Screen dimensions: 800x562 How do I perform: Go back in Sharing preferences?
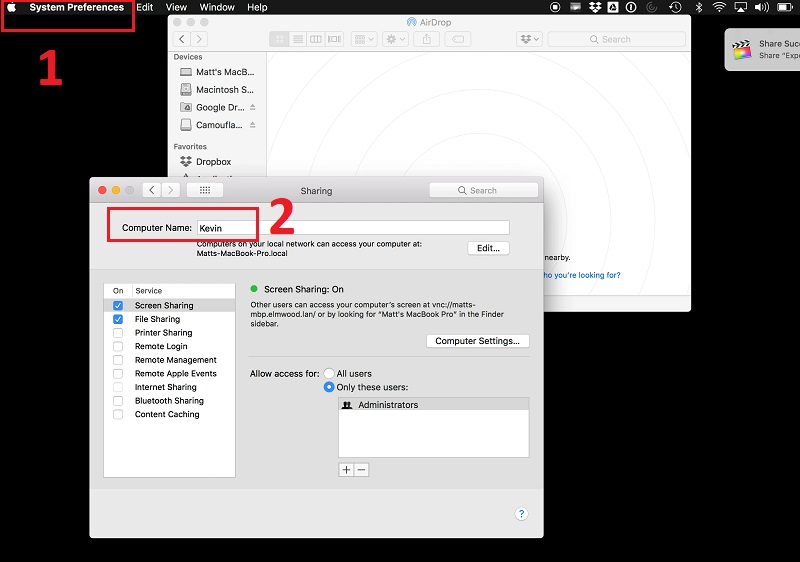(152, 190)
